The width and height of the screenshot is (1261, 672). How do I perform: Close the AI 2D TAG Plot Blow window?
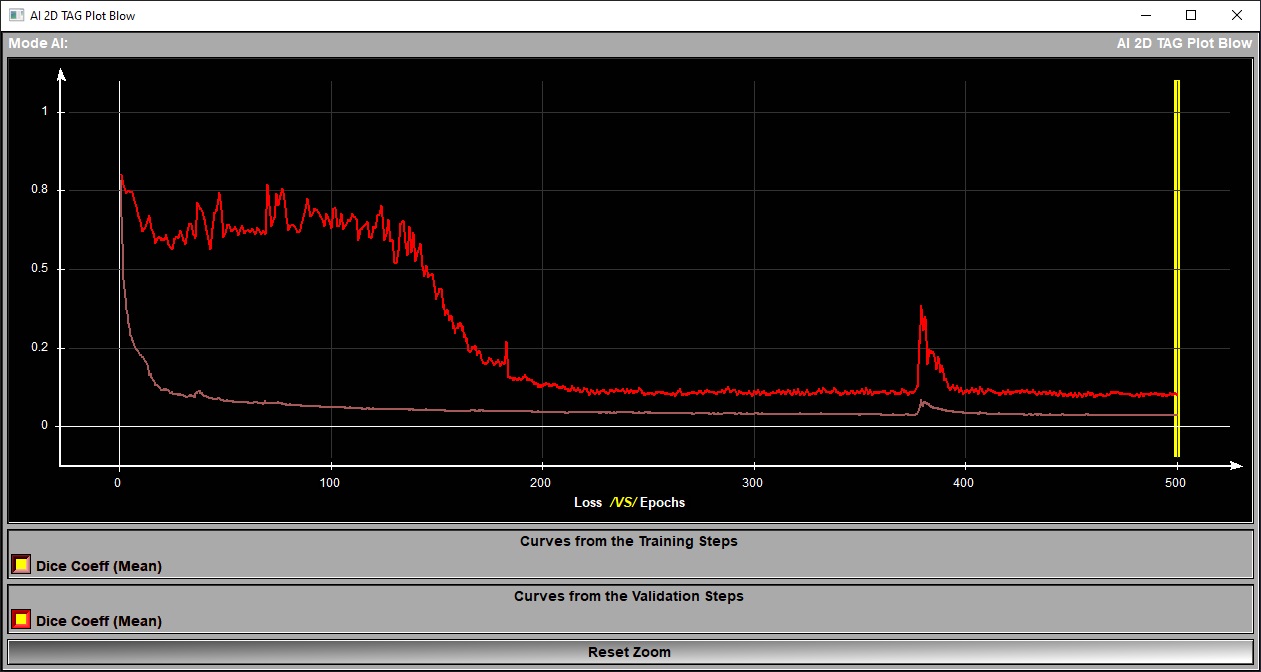[1237, 16]
